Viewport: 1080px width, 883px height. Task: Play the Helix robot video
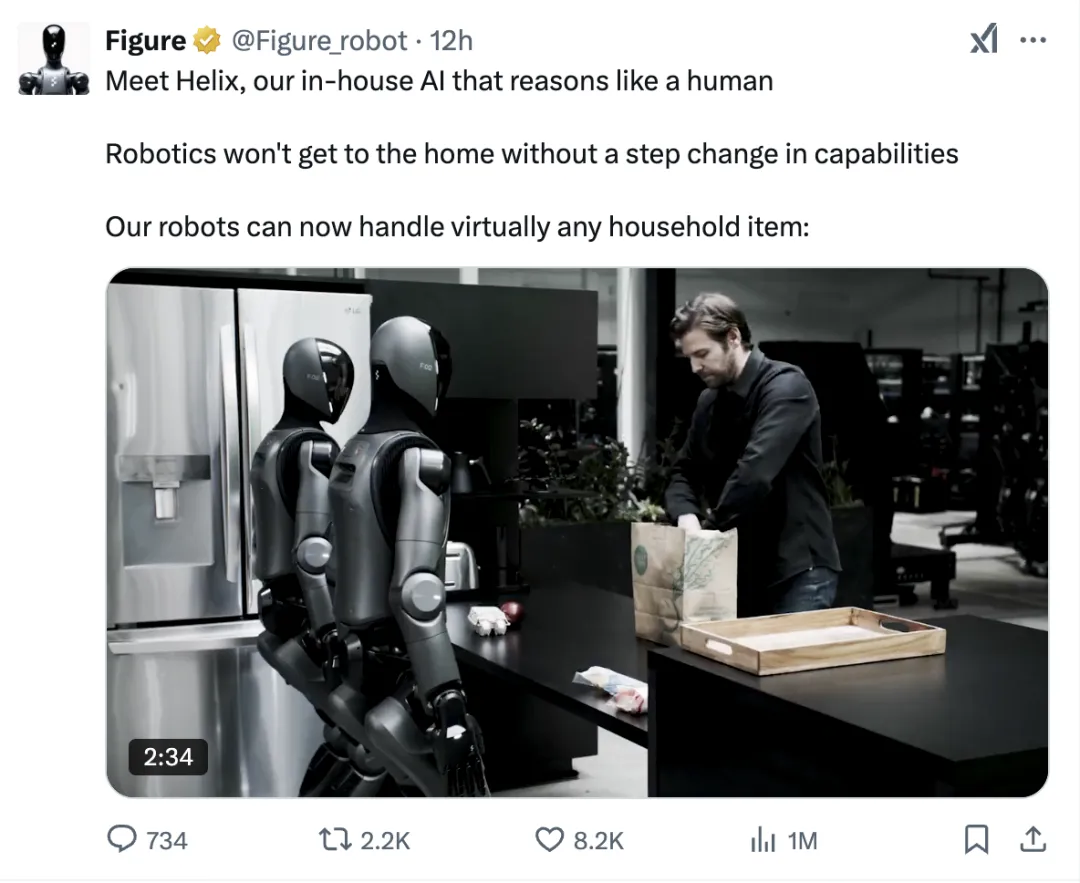tap(577, 532)
